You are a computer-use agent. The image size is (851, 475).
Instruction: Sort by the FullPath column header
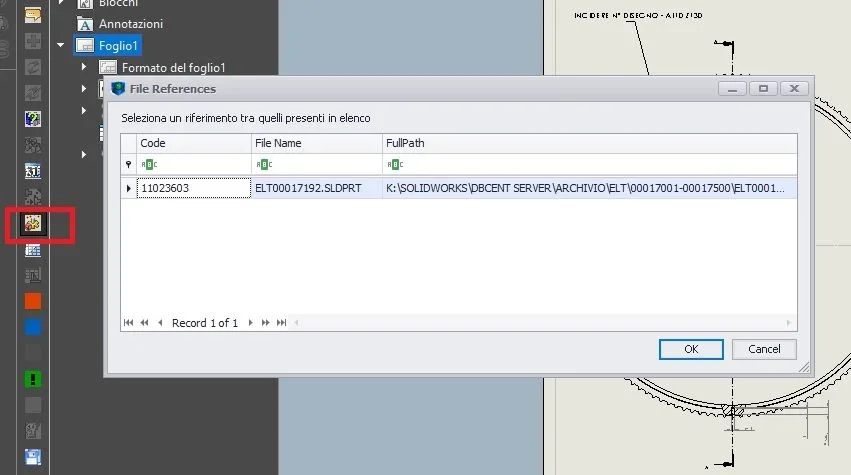point(590,143)
